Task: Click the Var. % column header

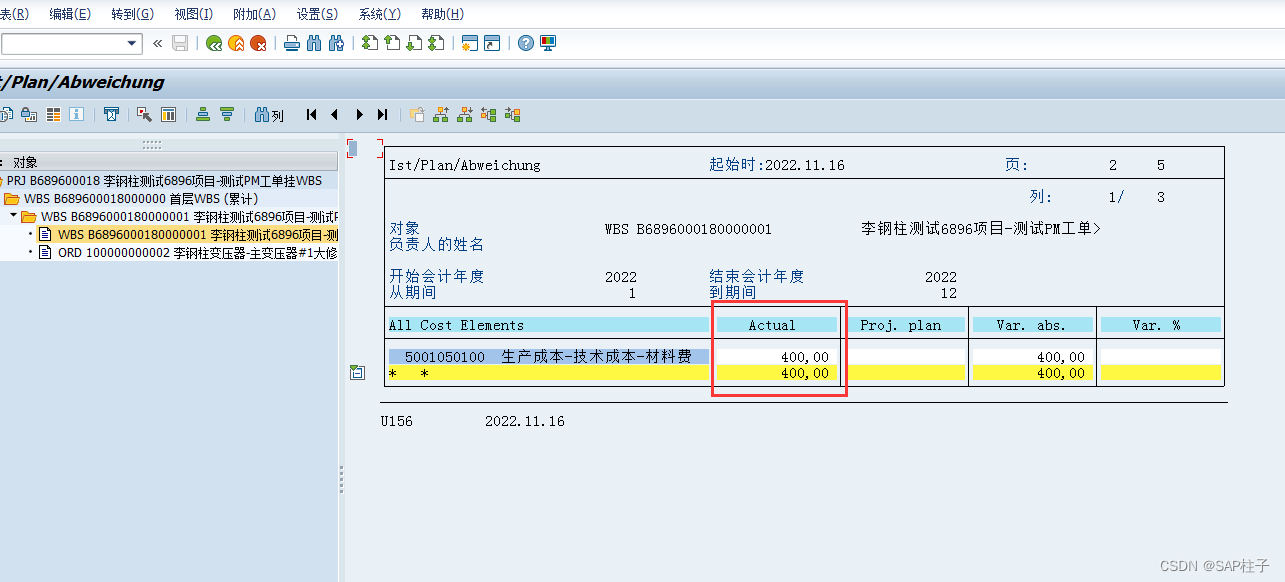Action: pos(1161,325)
